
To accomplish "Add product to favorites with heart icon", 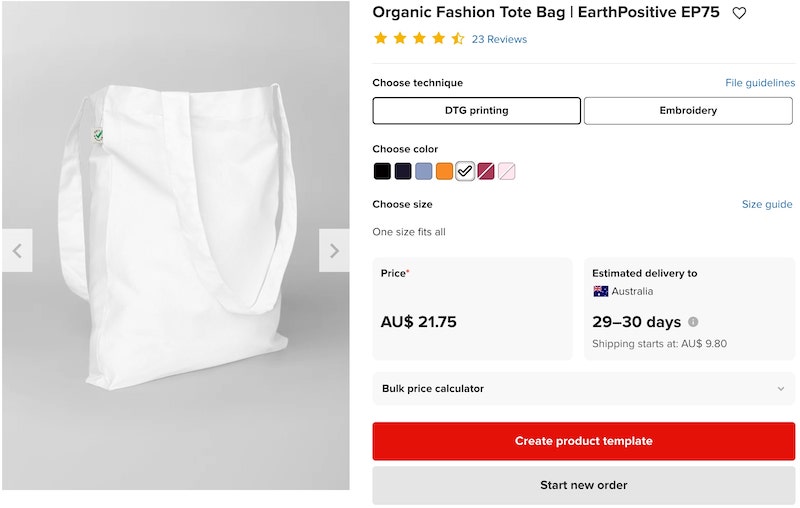I will (739, 13).
